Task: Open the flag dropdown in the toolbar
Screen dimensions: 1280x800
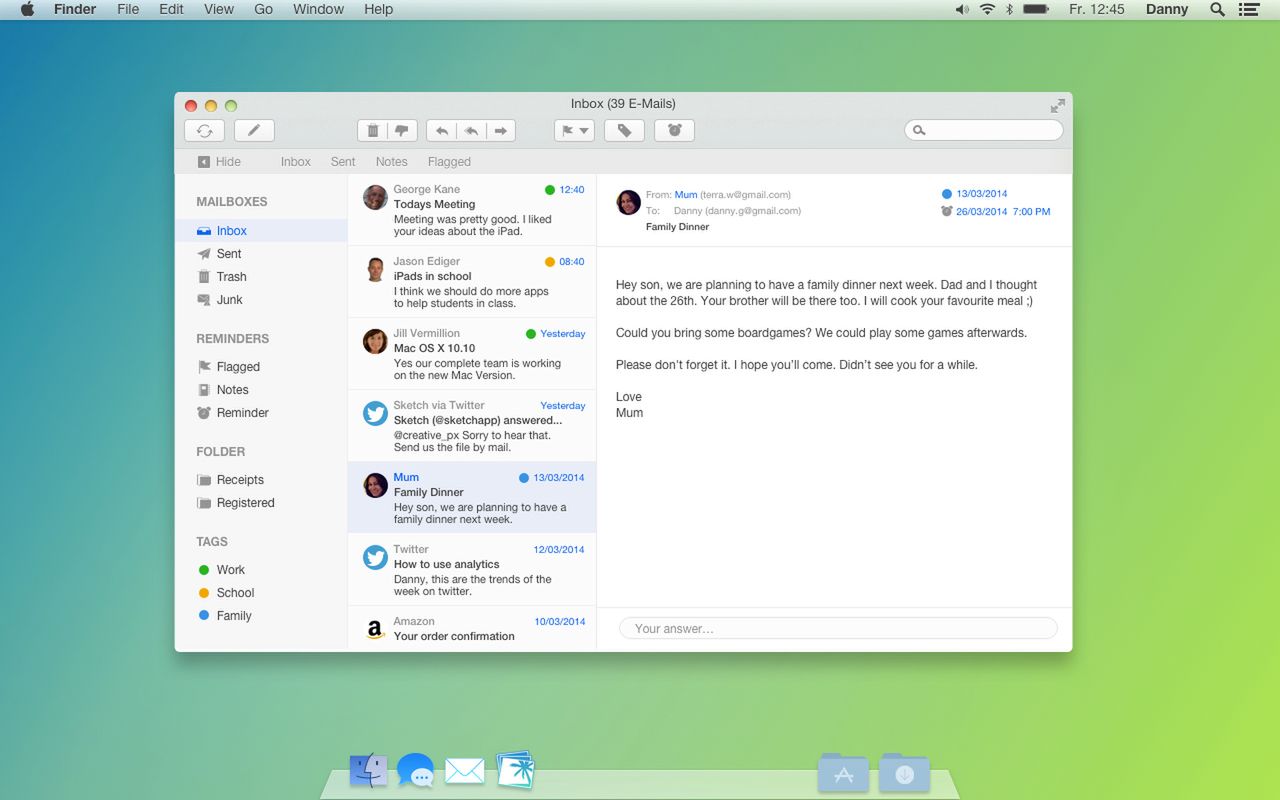Action: (x=574, y=131)
